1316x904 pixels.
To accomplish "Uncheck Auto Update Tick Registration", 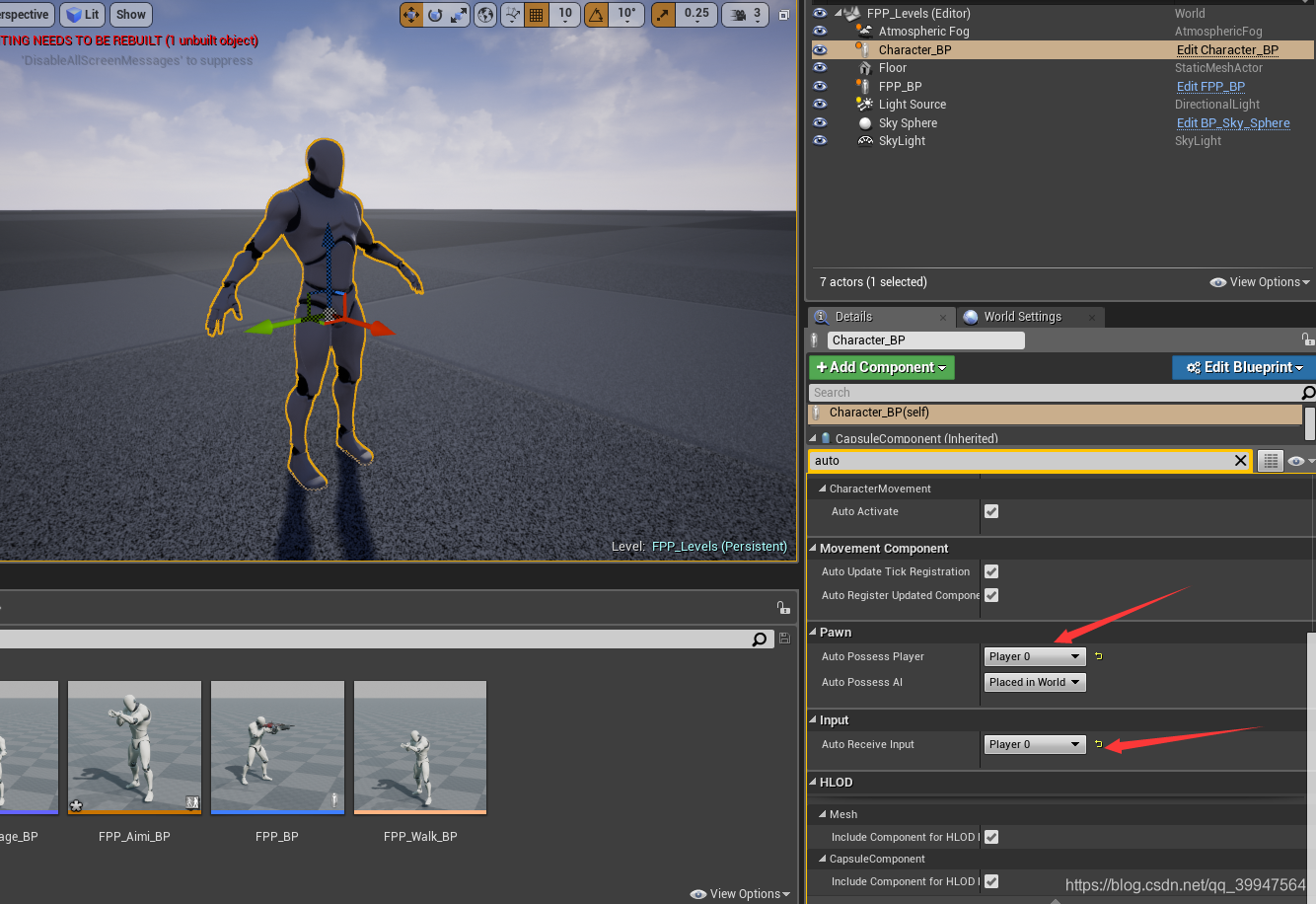I will tap(991, 571).
